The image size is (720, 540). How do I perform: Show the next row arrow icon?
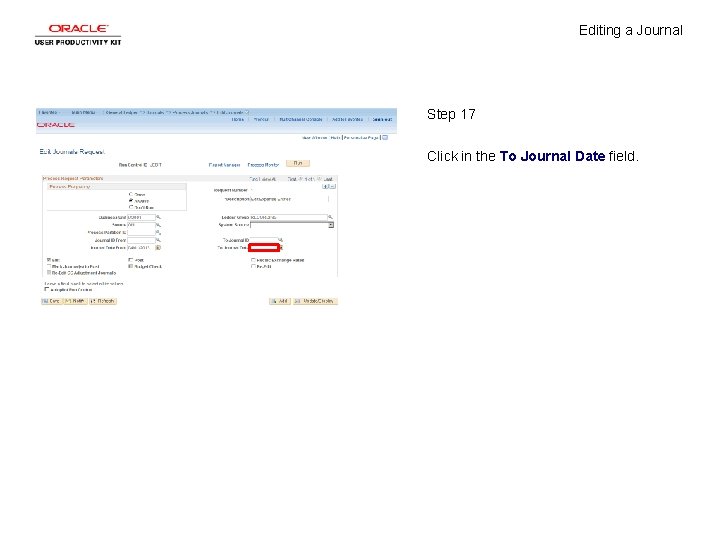319,179
